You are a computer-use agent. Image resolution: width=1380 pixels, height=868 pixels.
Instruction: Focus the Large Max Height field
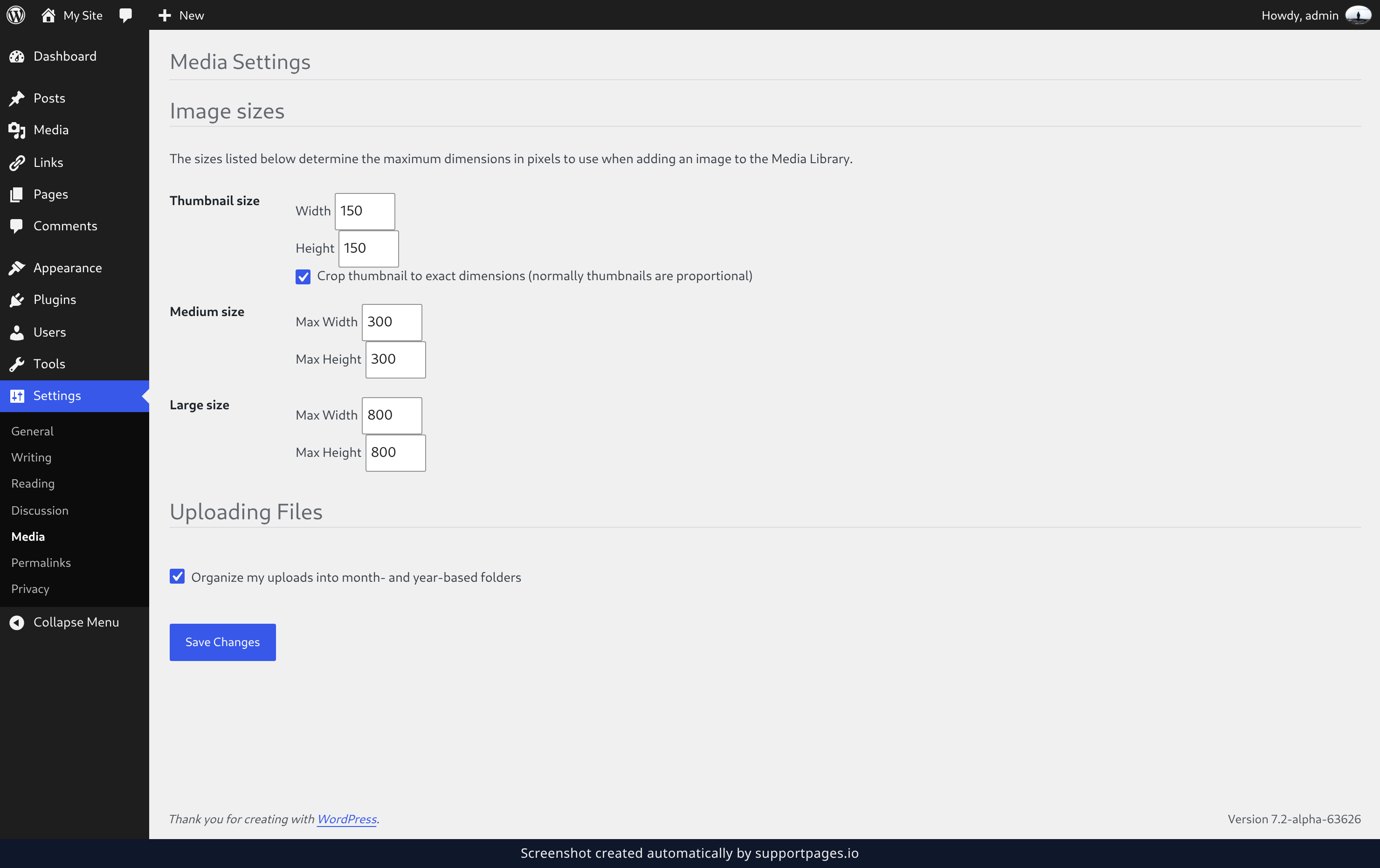tap(395, 453)
